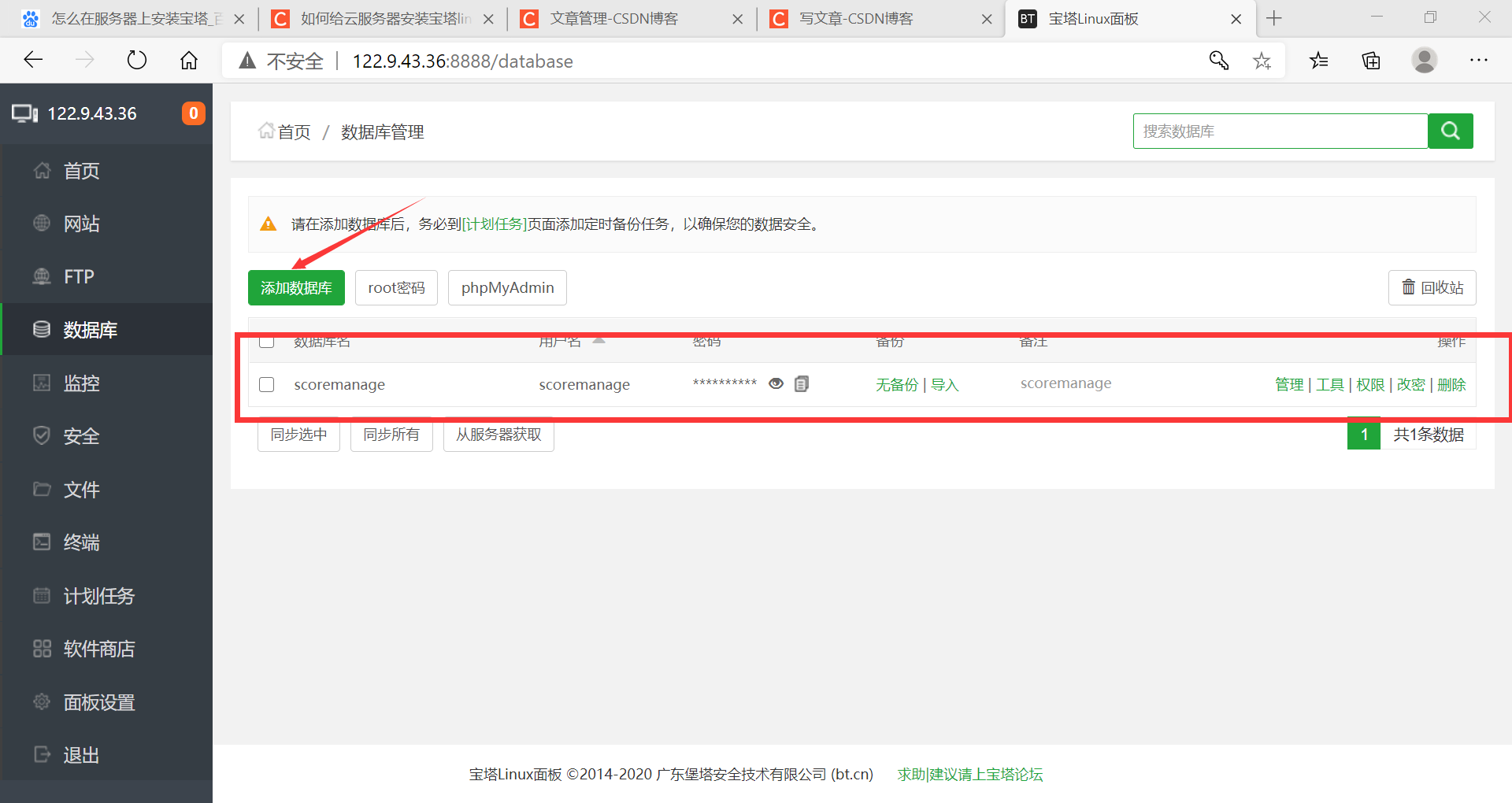This screenshot has width=1512, height=803.
Task: Open the 回收站 recycle bin
Action: coord(1432,287)
